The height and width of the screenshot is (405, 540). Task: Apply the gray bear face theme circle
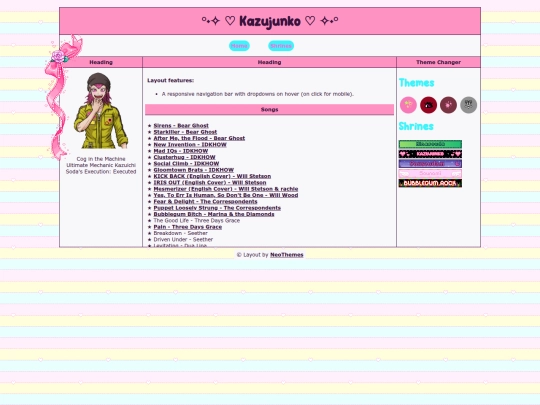coord(468,105)
